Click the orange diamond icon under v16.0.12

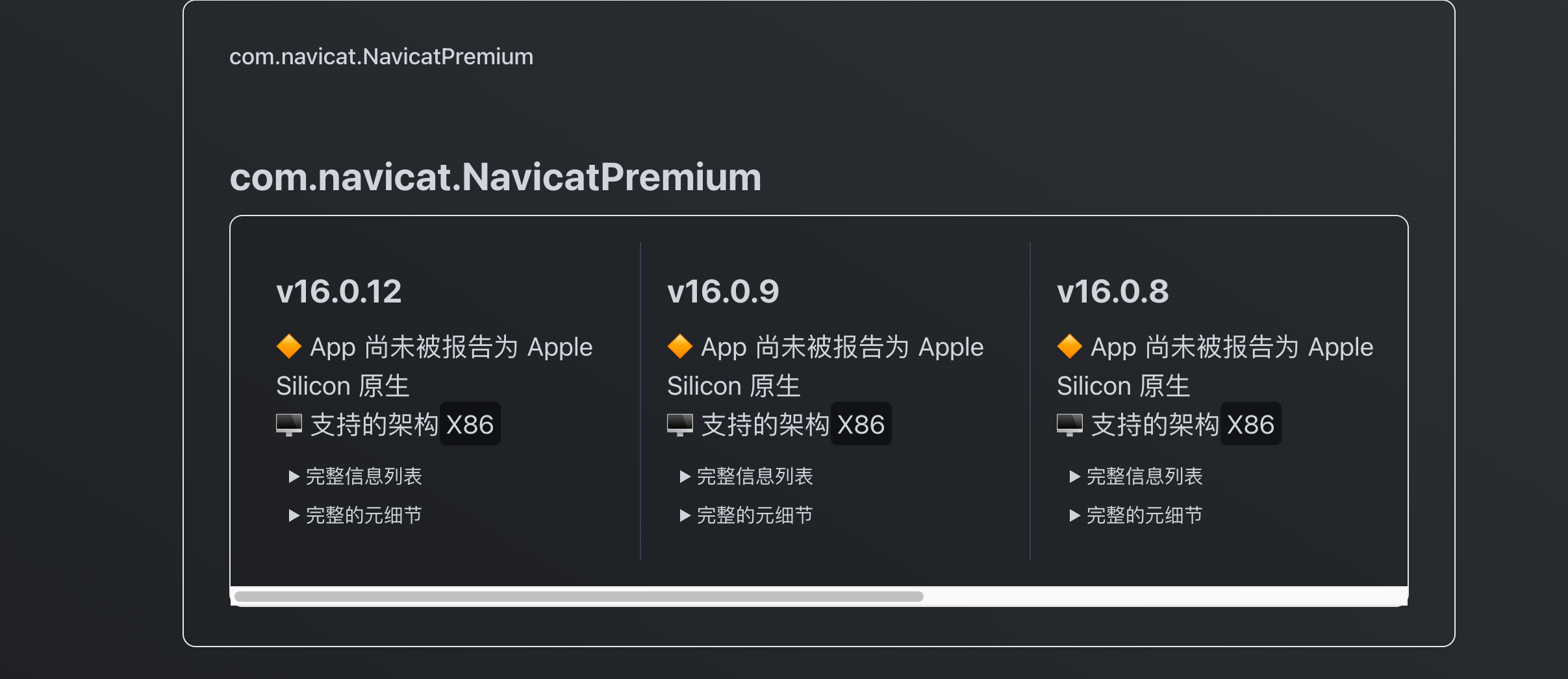290,346
